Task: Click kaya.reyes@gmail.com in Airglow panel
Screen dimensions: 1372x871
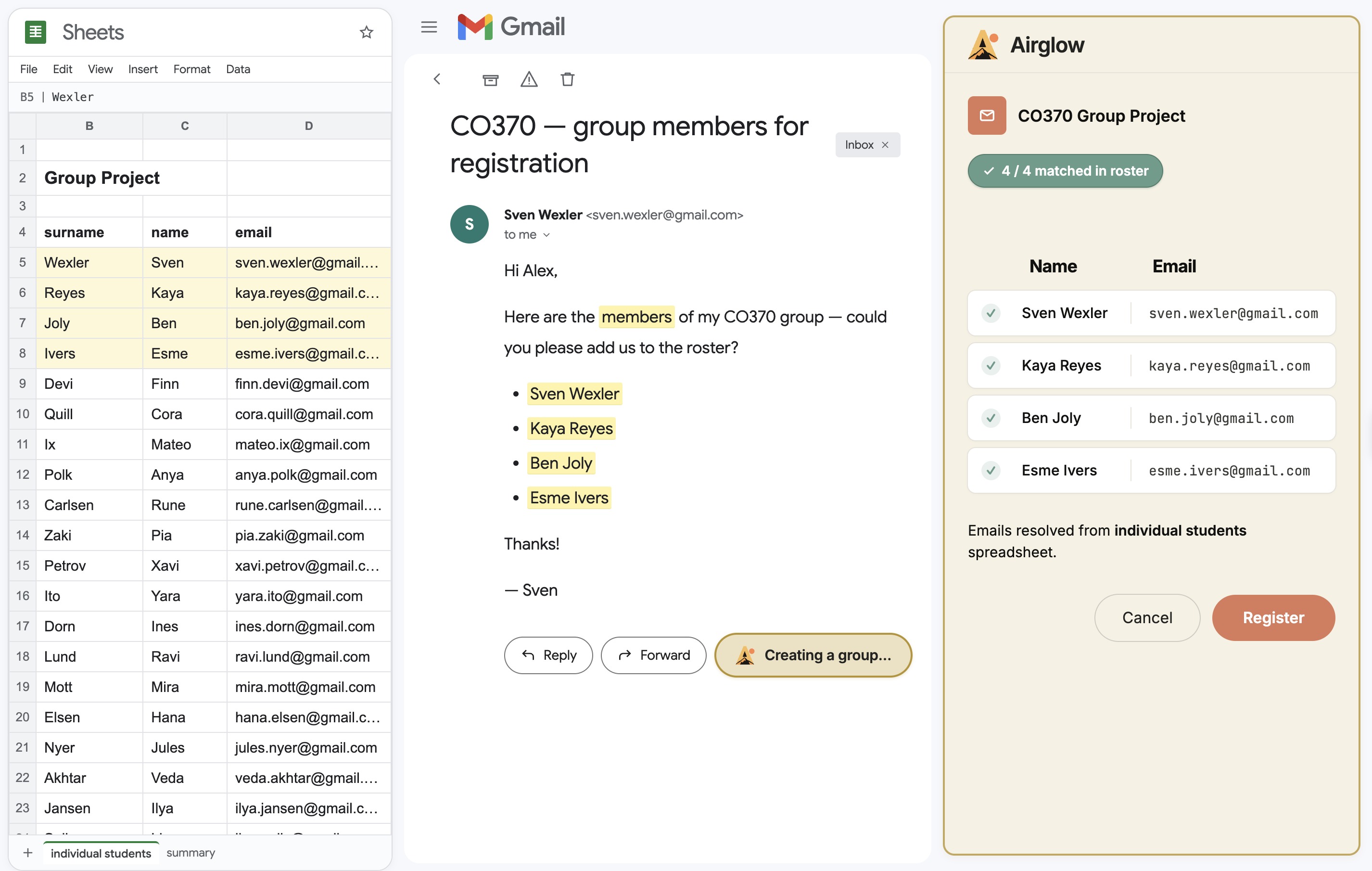Action: click(1229, 365)
